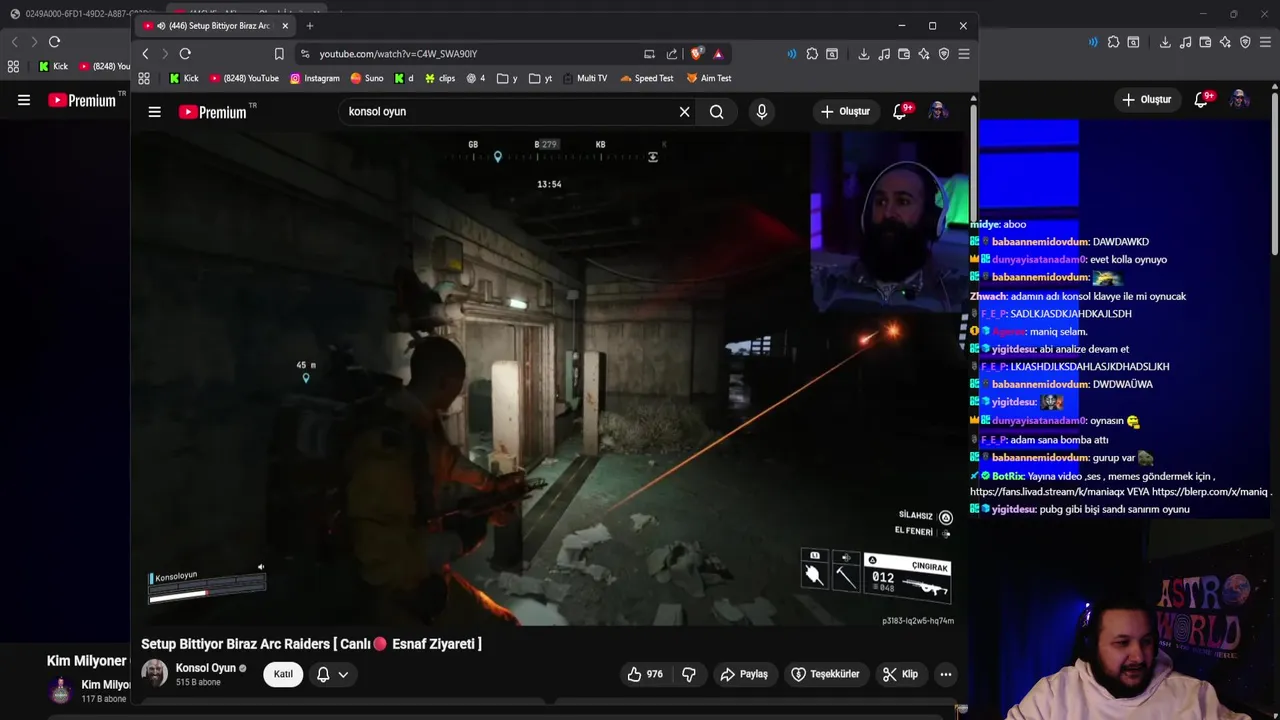Open the Multi TV bookmark
The image size is (1280, 720).
(585, 78)
